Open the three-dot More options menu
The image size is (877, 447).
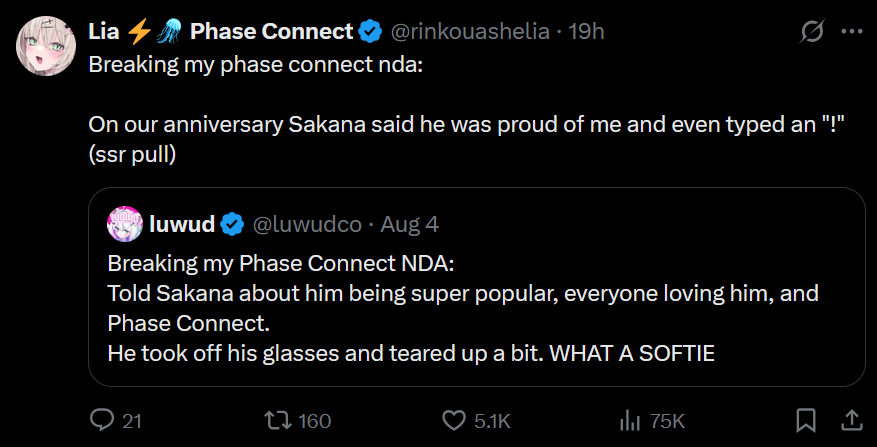[x=852, y=32]
